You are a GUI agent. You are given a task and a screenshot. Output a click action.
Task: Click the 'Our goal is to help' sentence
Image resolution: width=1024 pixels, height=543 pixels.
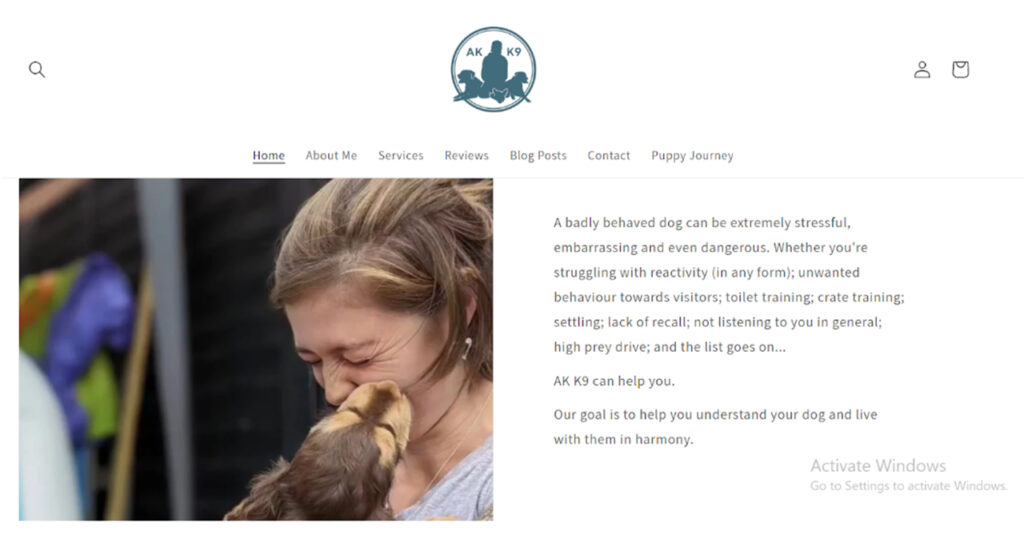pyautogui.click(x=715, y=427)
